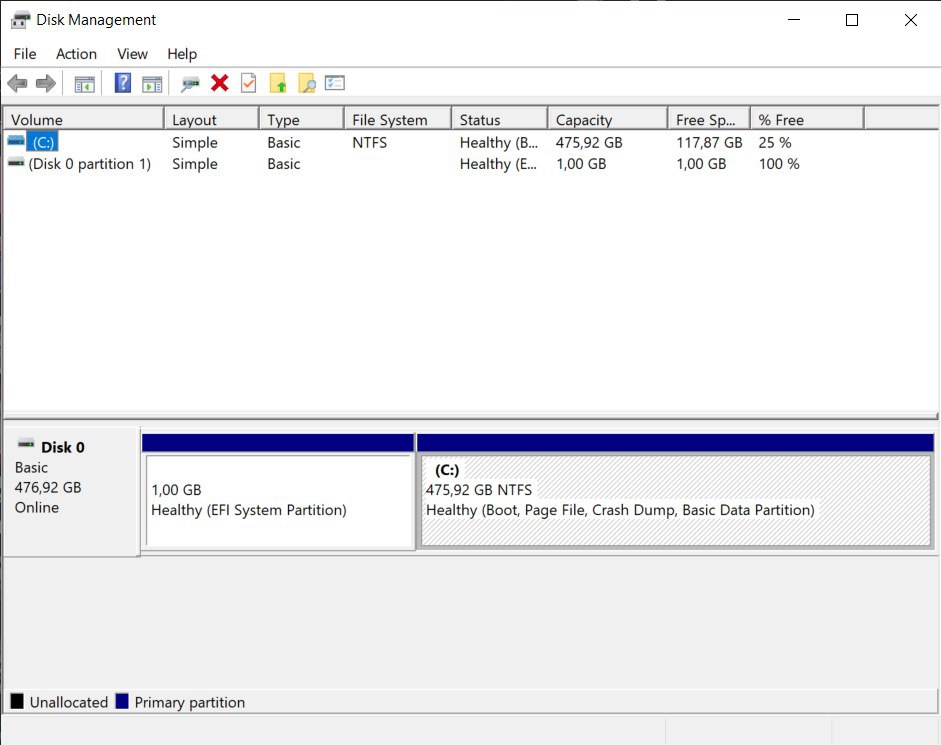
Task: Click the red X Delete toolbar icon
Action: [x=220, y=83]
